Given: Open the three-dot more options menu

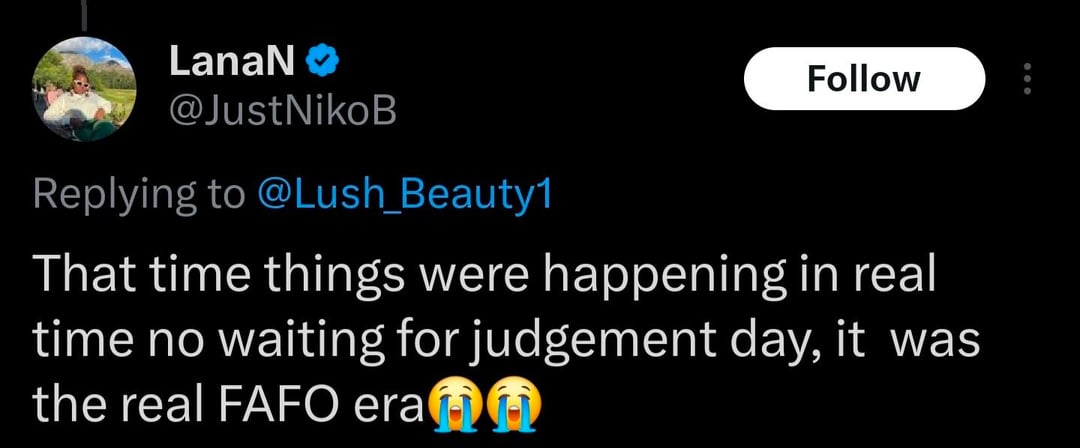Looking at the screenshot, I should pyautogui.click(x=1022, y=78).
